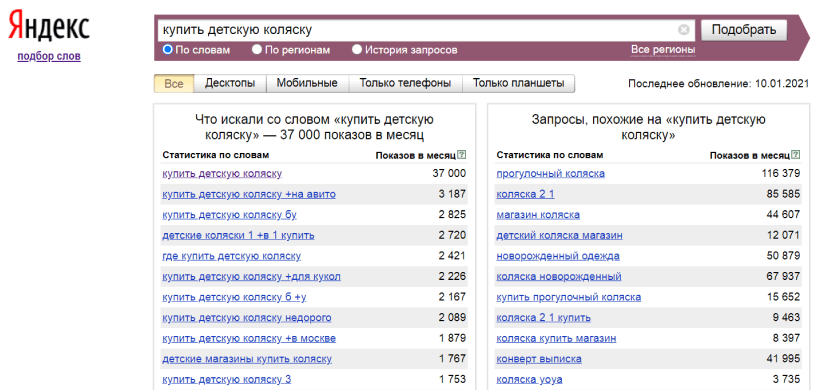Click the impressions value '3 187'
This screenshot has width=819, height=390.
click(x=452, y=194)
